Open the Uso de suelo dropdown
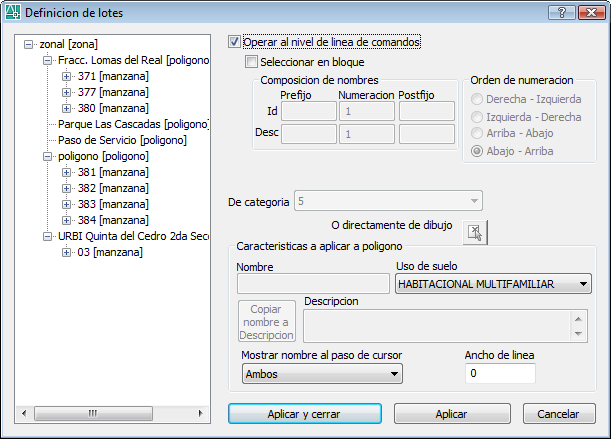The width and height of the screenshot is (611, 439). point(493,284)
